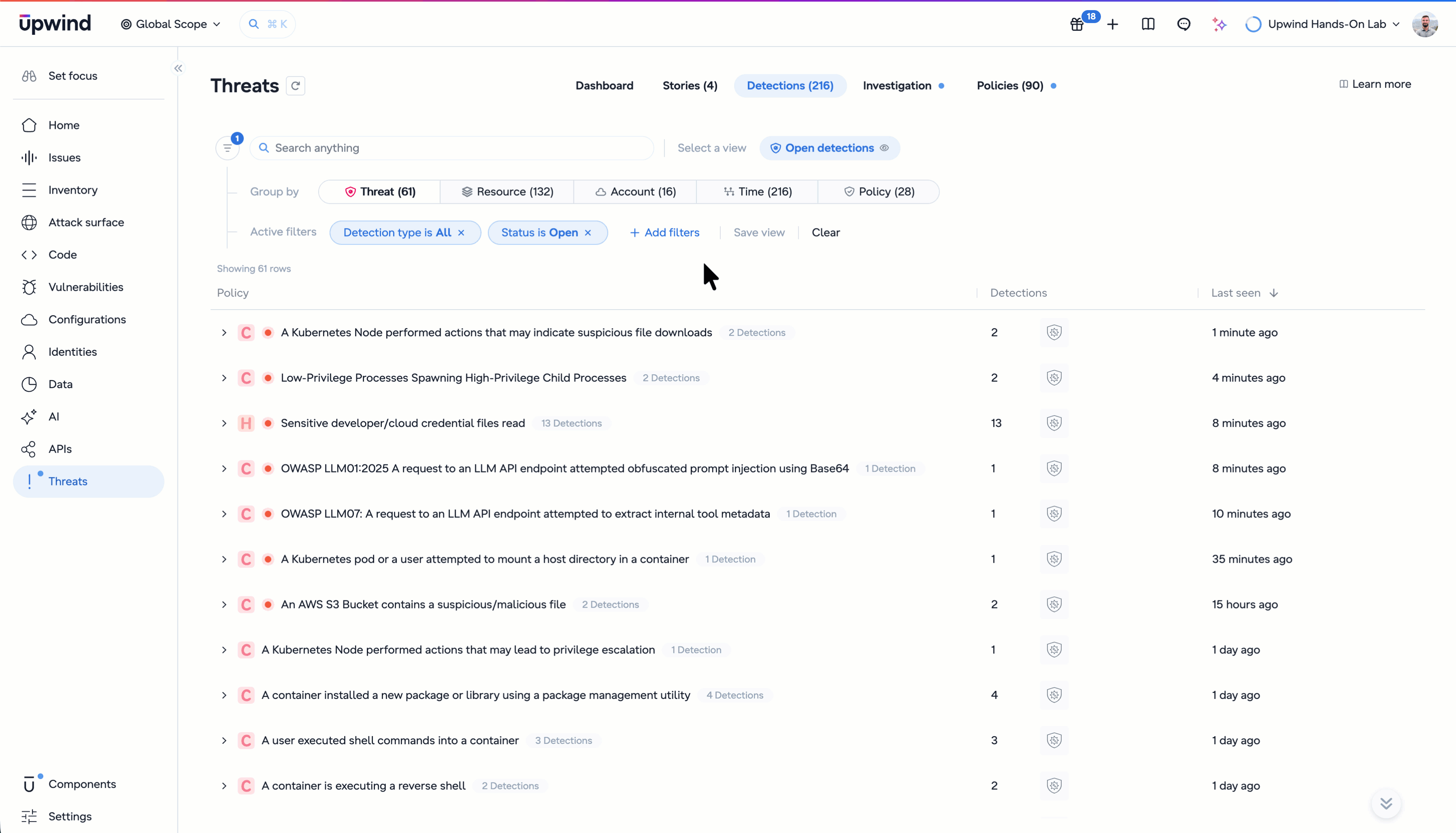Image resolution: width=1456 pixels, height=833 pixels.
Task: Click the shield icon for OWASP LLM01:2025 row
Action: [1054, 468]
